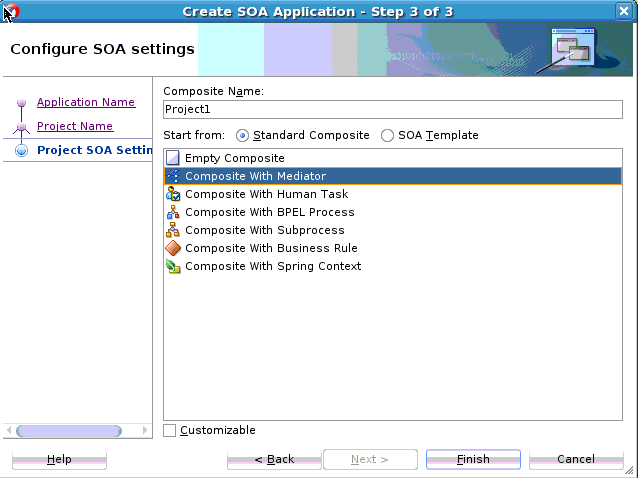Choose the Human Task composite icon
This screenshot has width=638, height=478.
[x=173, y=194]
